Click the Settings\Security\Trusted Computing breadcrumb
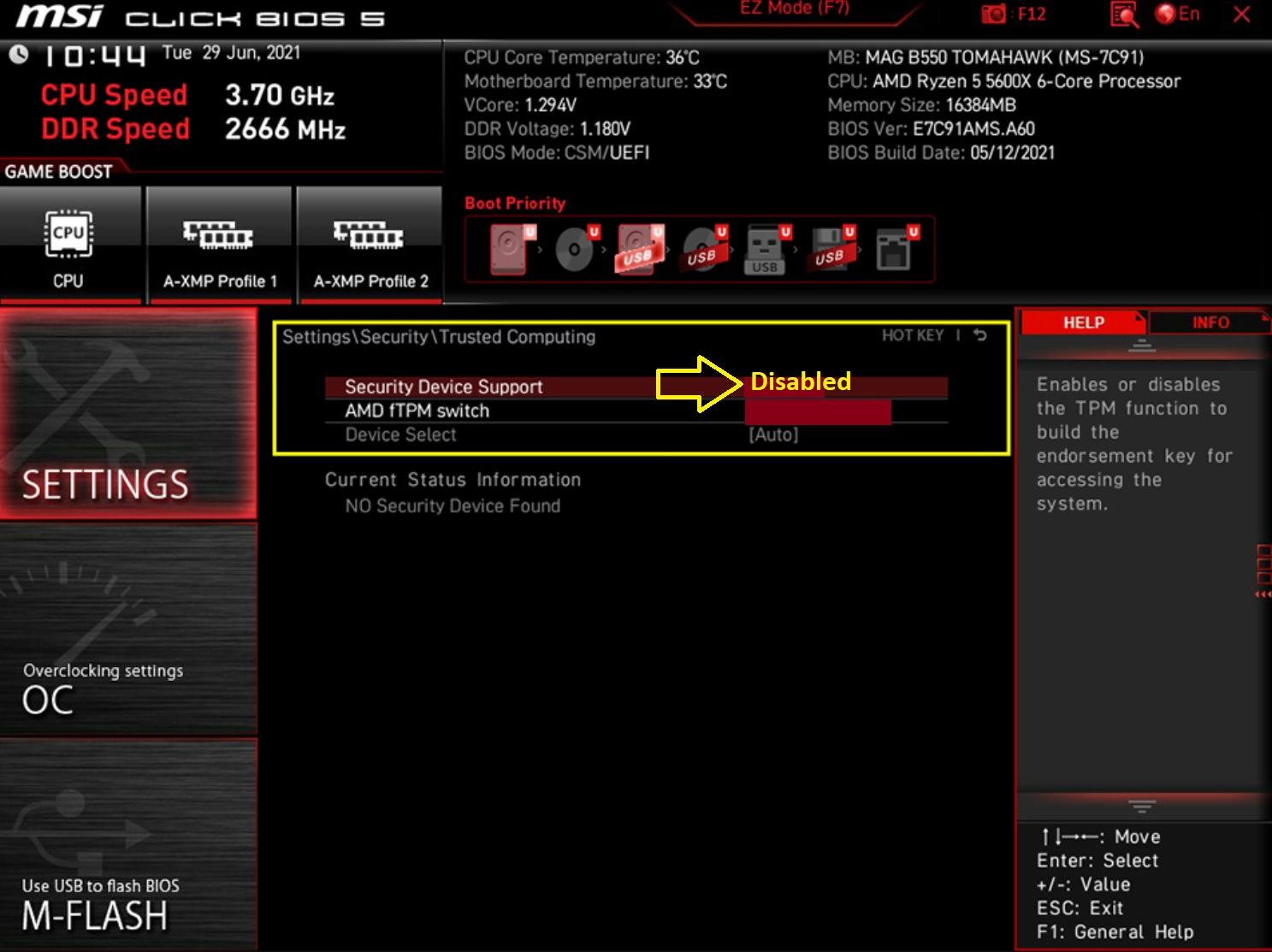This screenshot has width=1272, height=952. coord(439,336)
